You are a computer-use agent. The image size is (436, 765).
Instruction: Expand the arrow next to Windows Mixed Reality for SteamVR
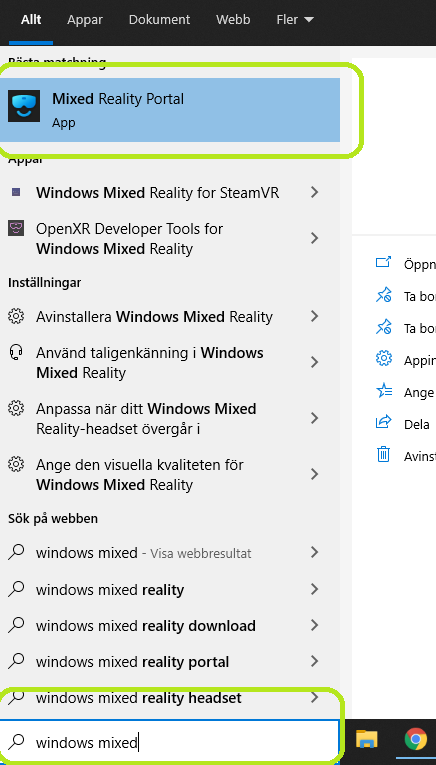pyautogui.click(x=315, y=193)
